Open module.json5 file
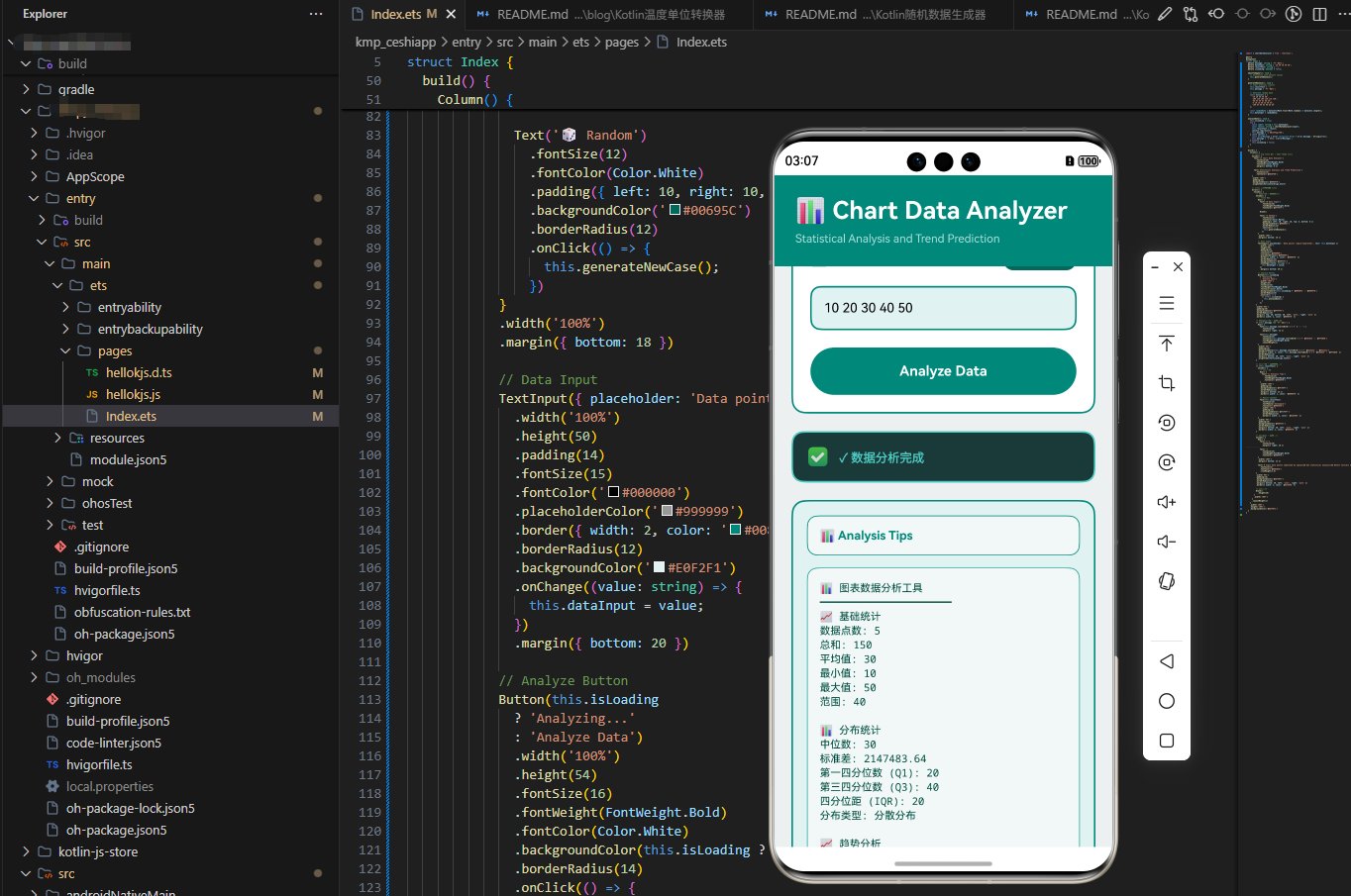The image size is (1351, 896). [x=128, y=459]
